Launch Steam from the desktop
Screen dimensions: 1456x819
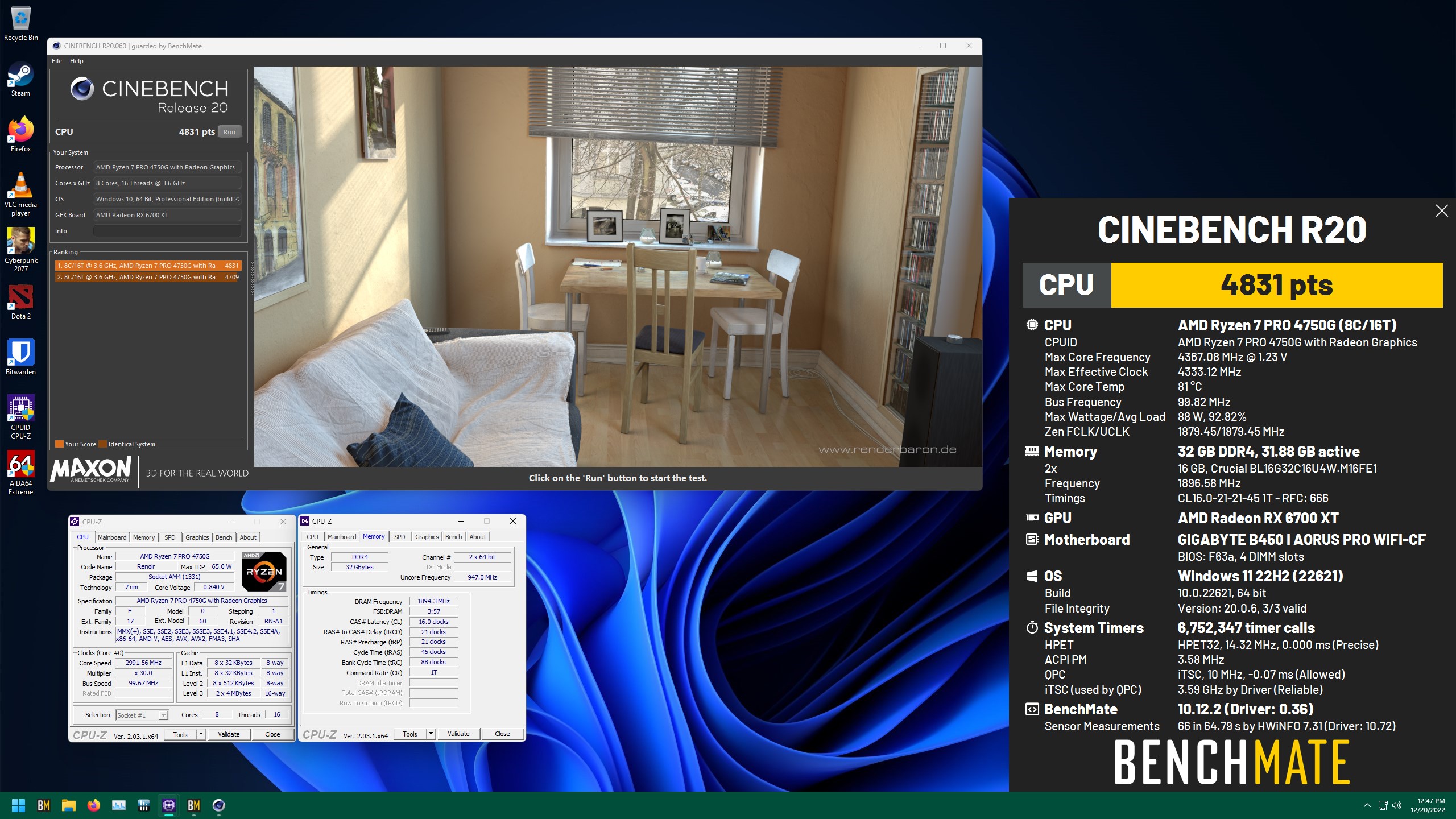click(20, 78)
